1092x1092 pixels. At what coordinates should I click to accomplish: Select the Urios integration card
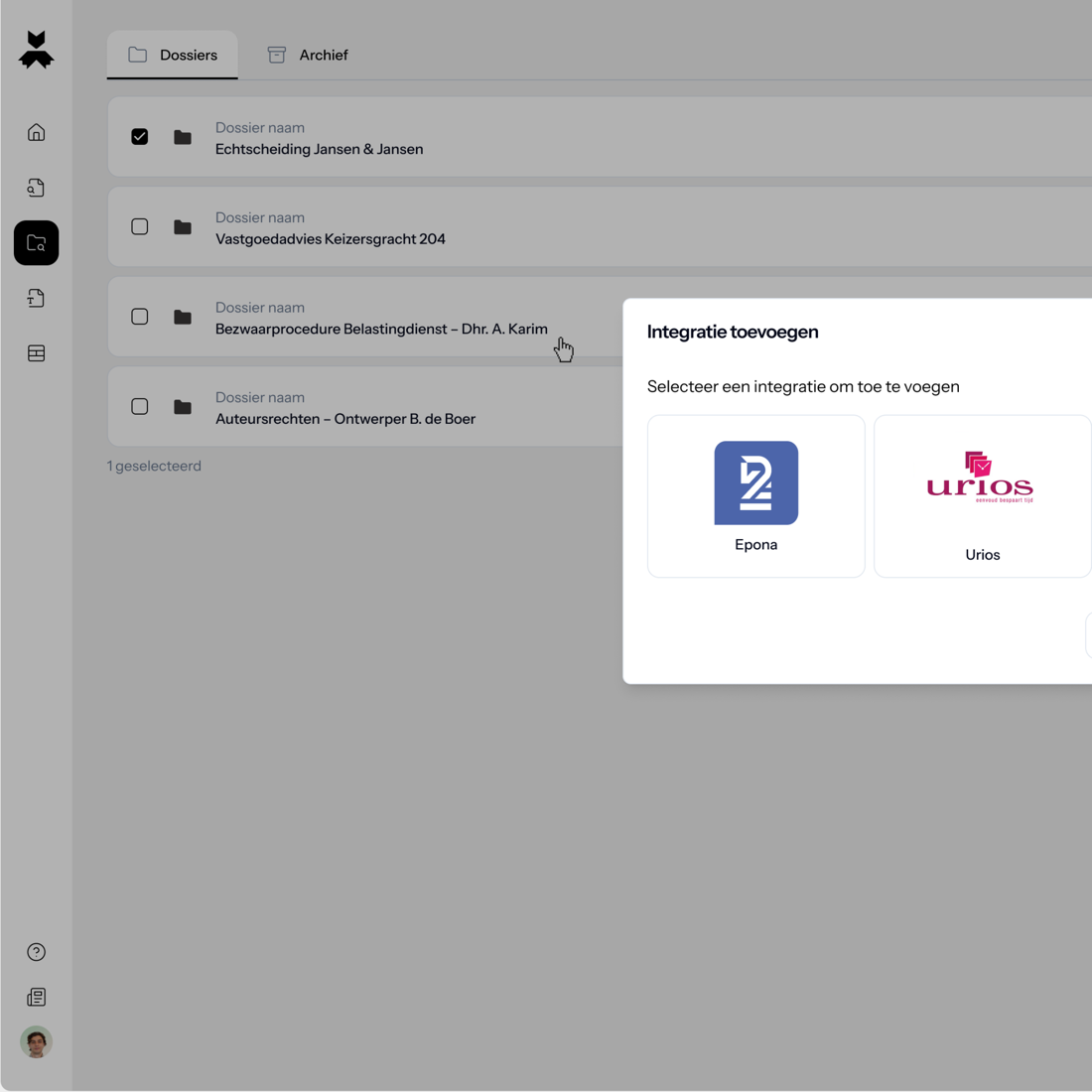[983, 495]
